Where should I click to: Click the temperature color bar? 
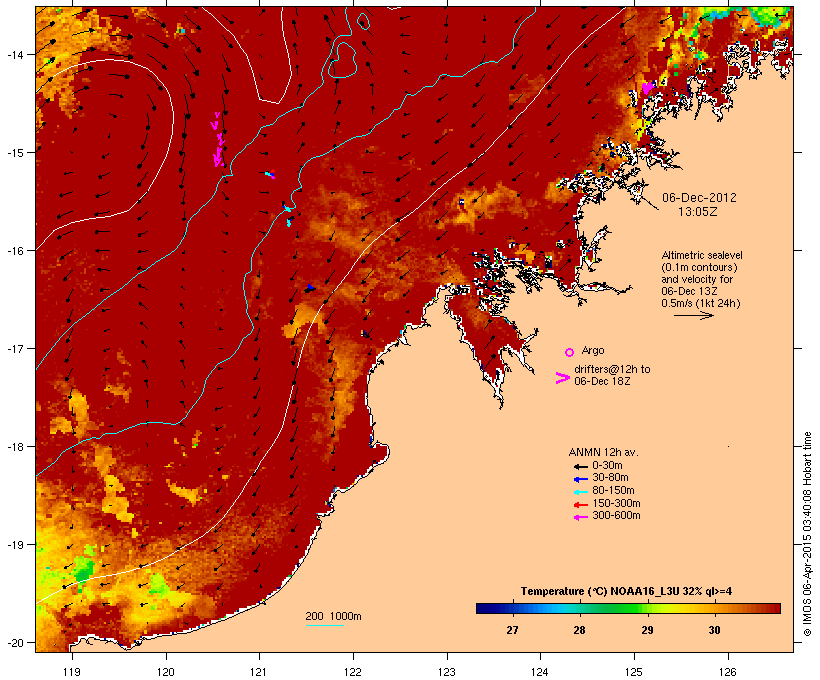point(628,608)
